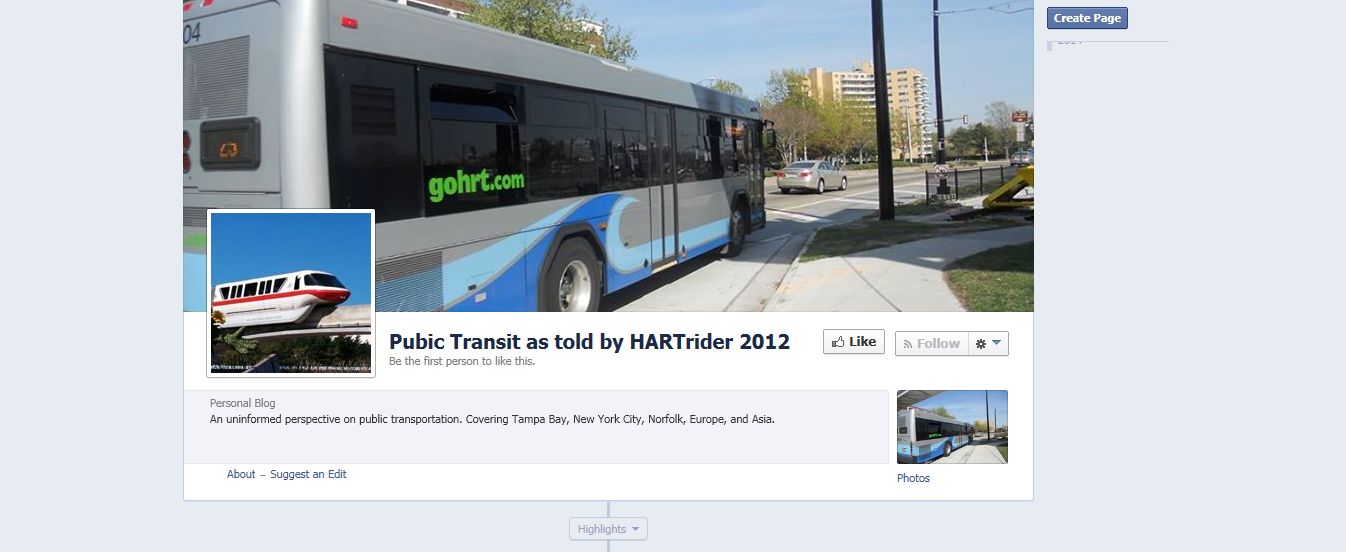Viewport: 1346px width, 552px height.
Task: Open the About link
Action: point(241,474)
